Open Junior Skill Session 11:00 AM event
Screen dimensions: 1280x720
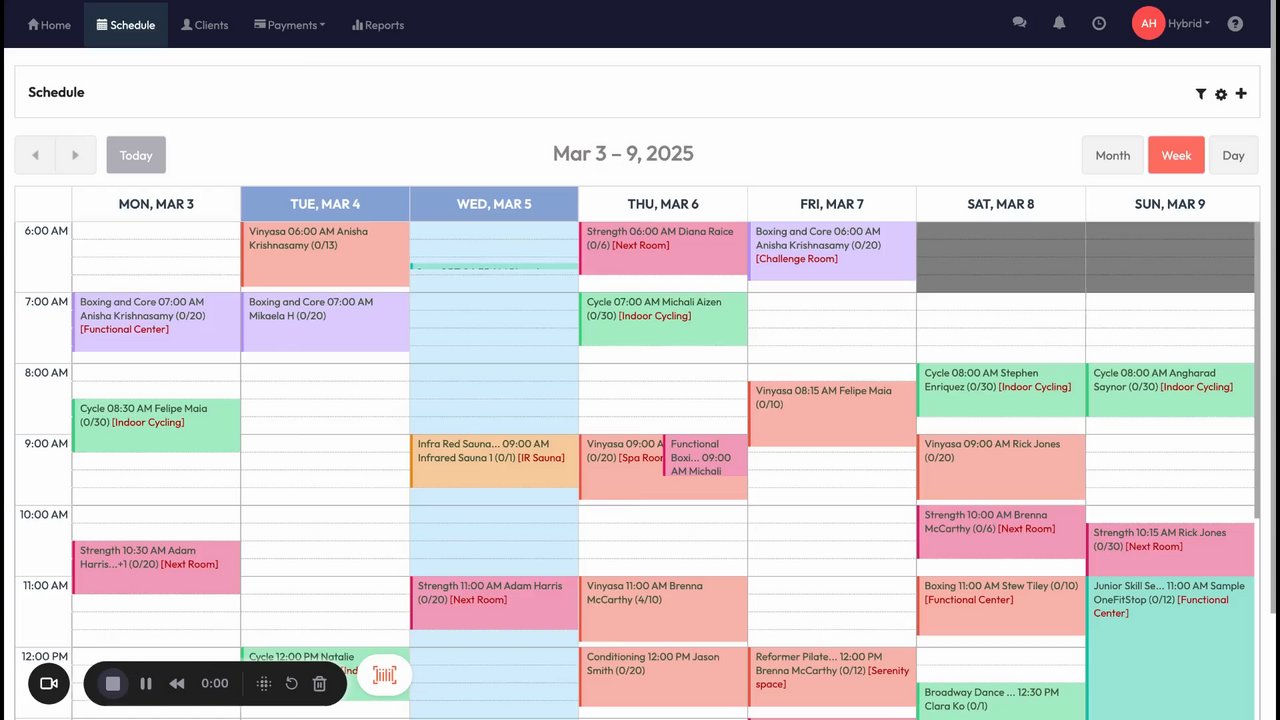coord(1170,648)
